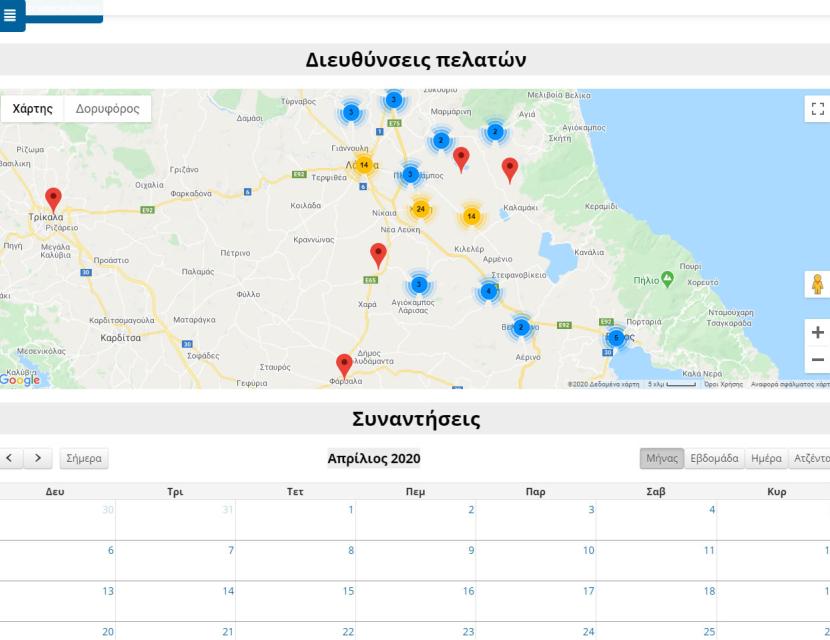Select the Εβδομάδα week view

[x=714, y=458]
